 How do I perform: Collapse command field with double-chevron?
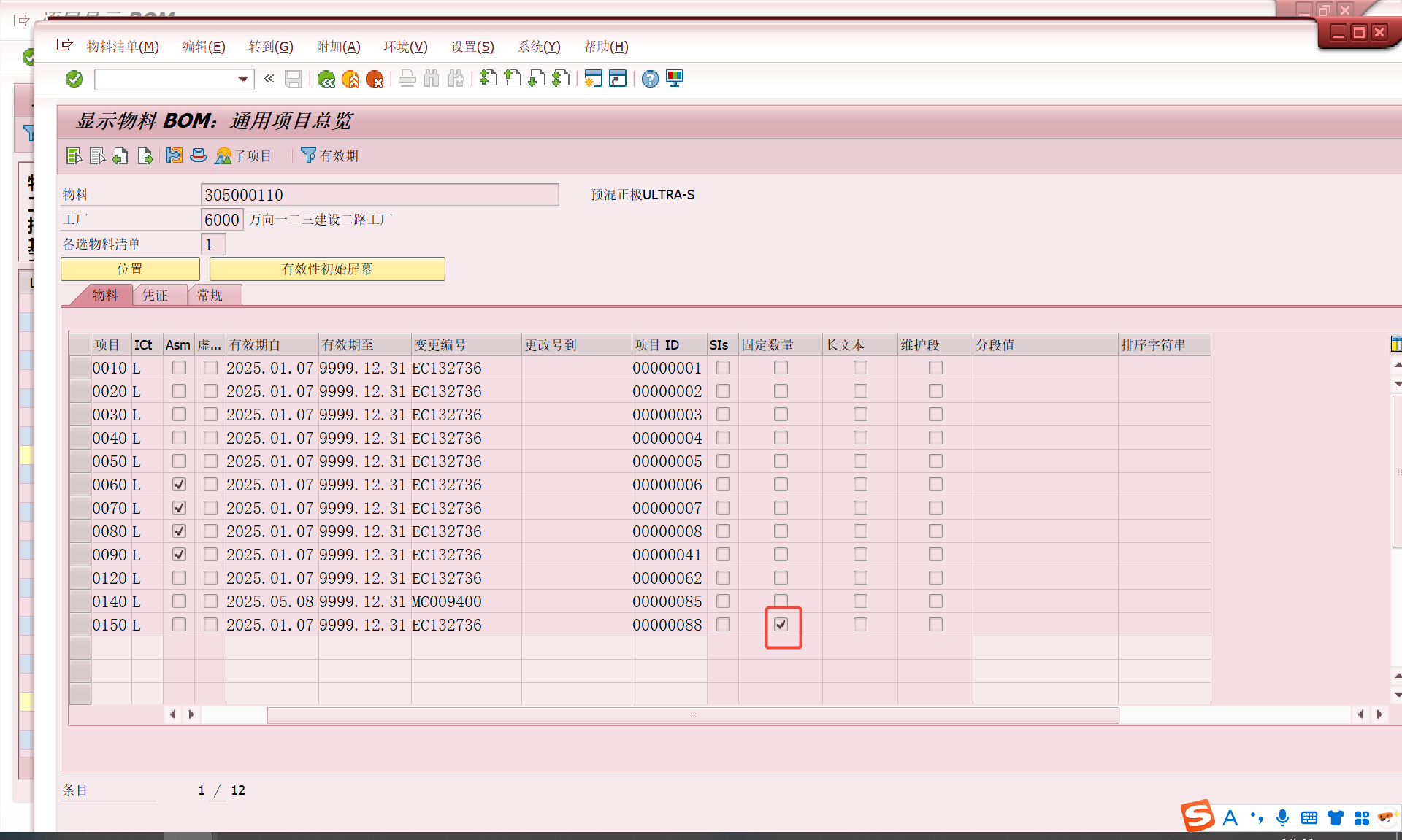click(x=269, y=79)
